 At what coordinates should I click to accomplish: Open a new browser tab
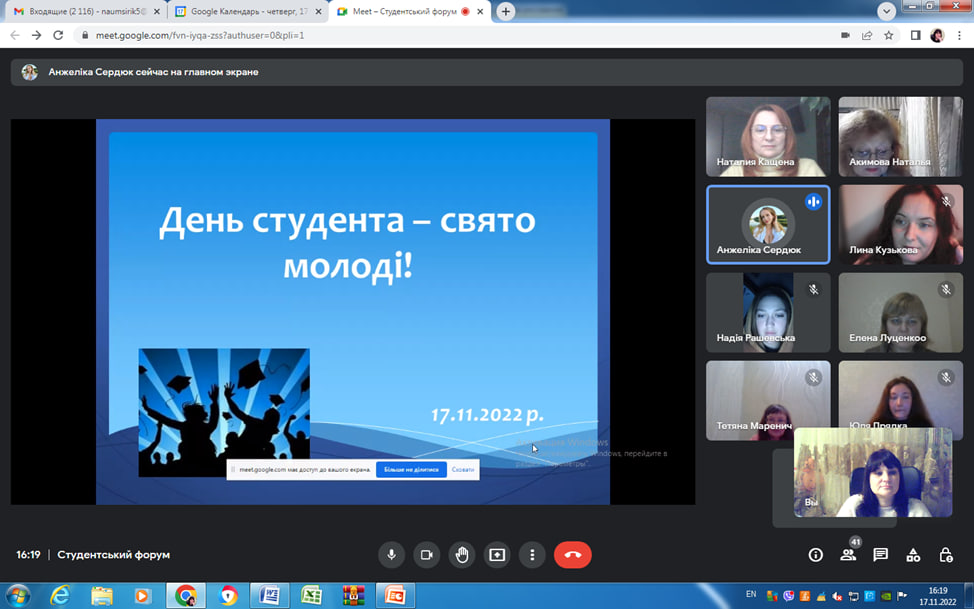(x=506, y=11)
